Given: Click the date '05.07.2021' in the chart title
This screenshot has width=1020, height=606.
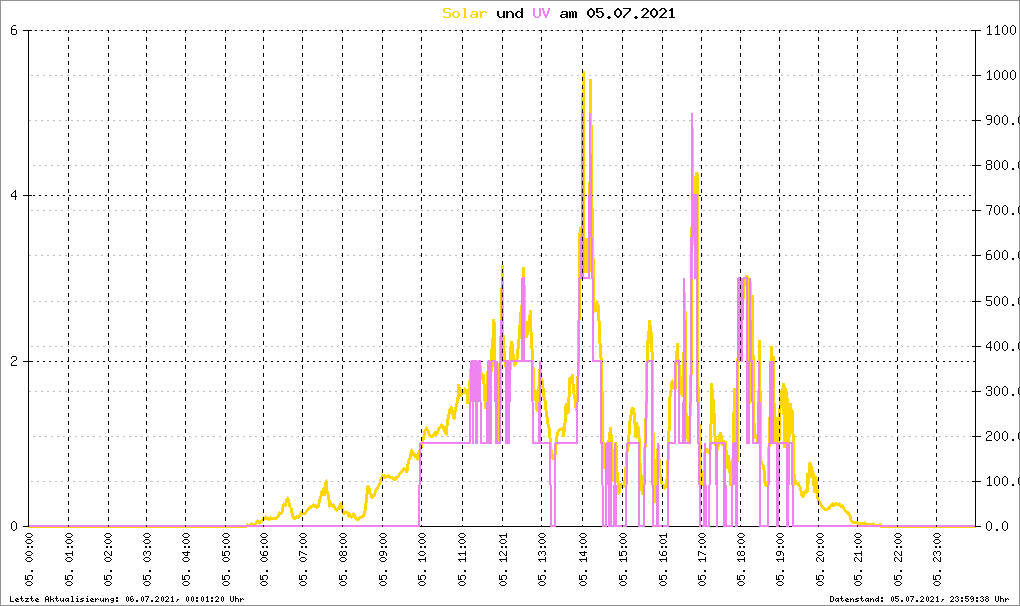Looking at the screenshot, I should 631,13.
